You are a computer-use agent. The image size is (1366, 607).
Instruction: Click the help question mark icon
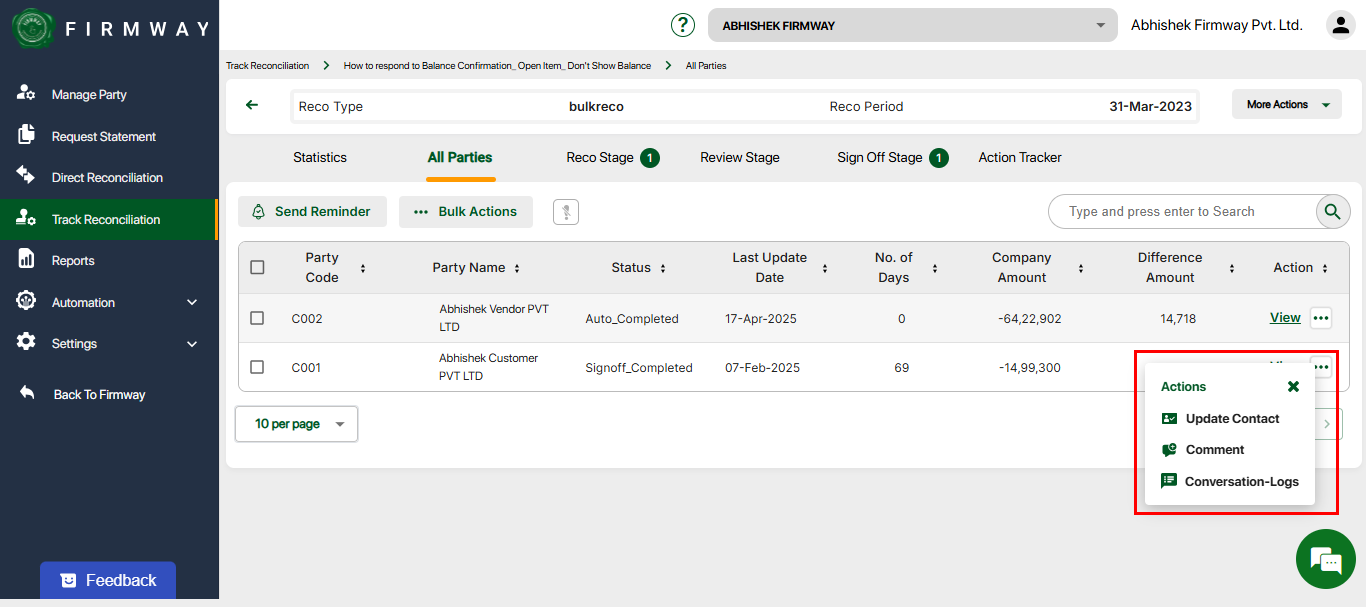click(x=683, y=25)
